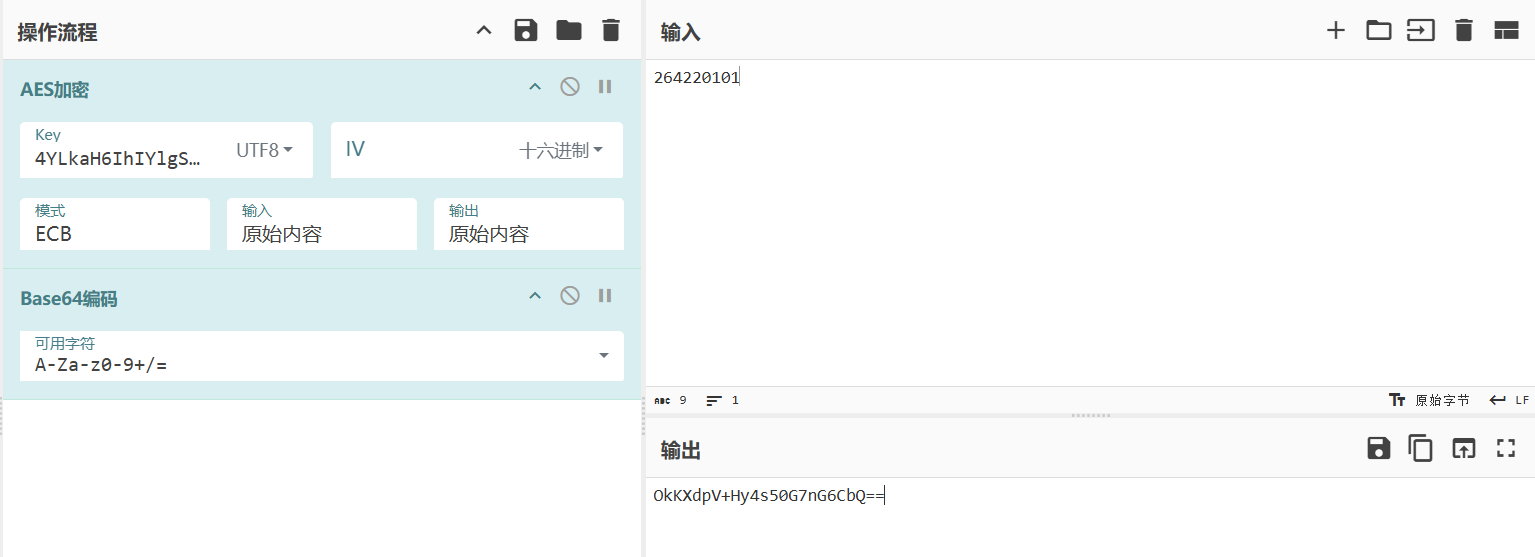Copy output to clipboard

click(x=1421, y=448)
